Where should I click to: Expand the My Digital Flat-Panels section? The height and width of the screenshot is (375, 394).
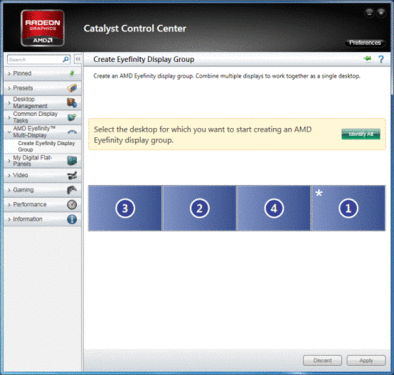(42, 161)
